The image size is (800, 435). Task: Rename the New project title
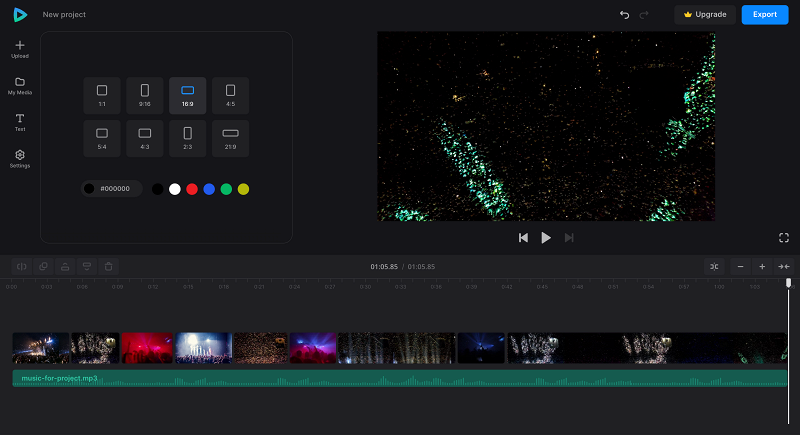coord(64,15)
